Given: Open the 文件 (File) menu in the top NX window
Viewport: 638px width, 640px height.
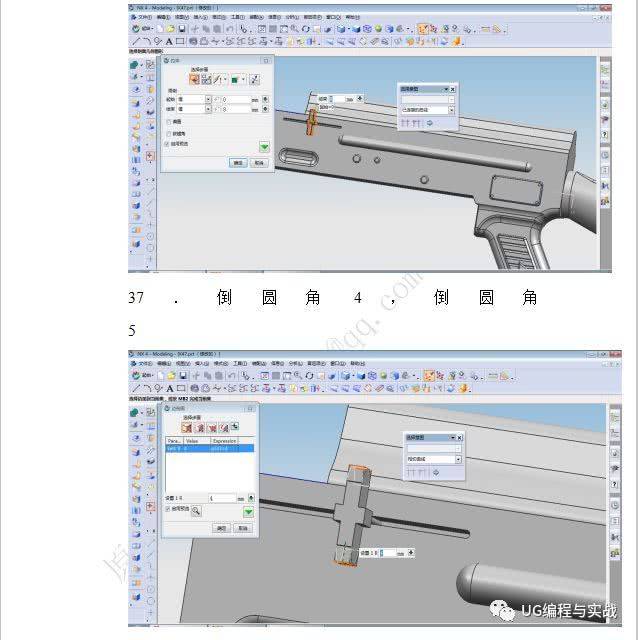Looking at the screenshot, I should (x=144, y=17).
